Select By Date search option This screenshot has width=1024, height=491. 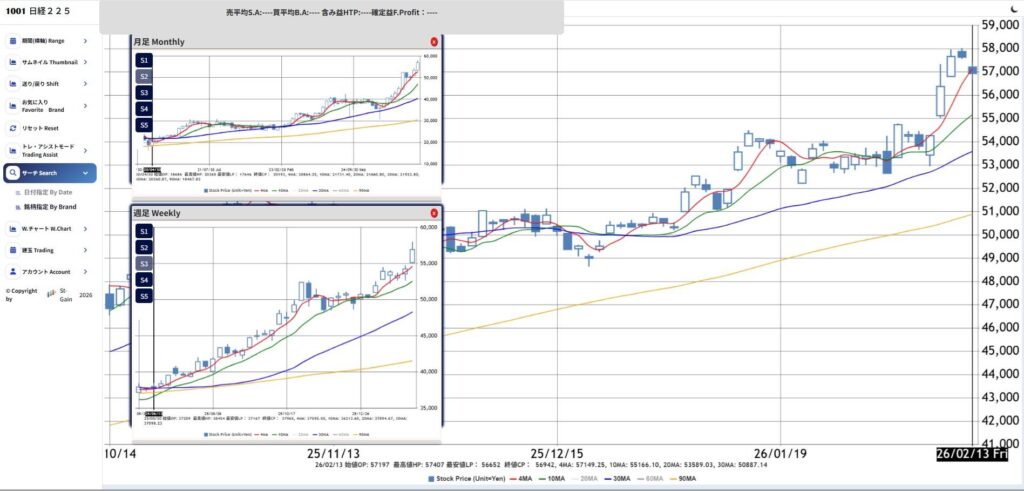click(x=48, y=191)
